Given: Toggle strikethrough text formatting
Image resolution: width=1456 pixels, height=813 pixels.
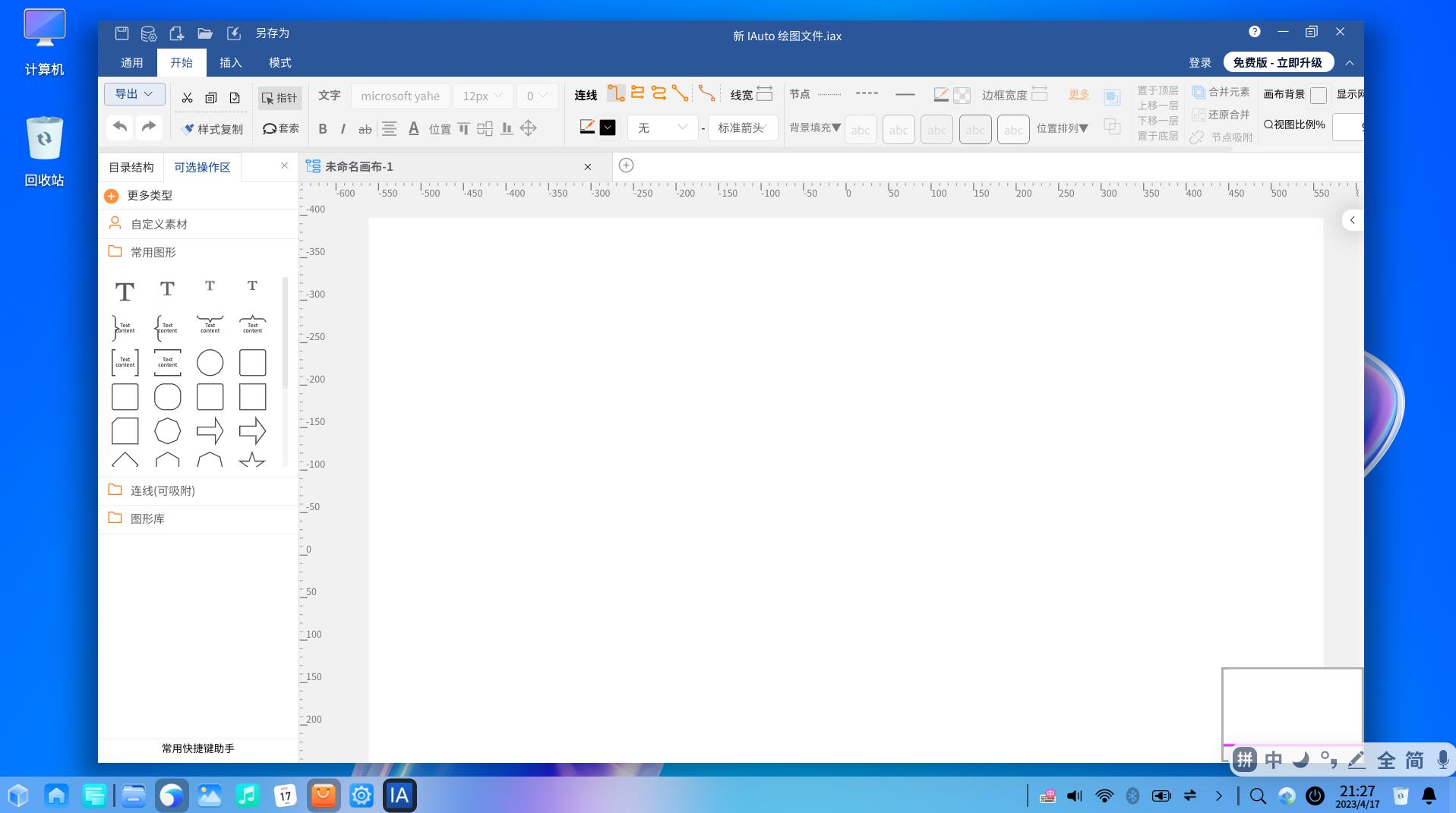Looking at the screenshot, I should click(x=365, y=129).
